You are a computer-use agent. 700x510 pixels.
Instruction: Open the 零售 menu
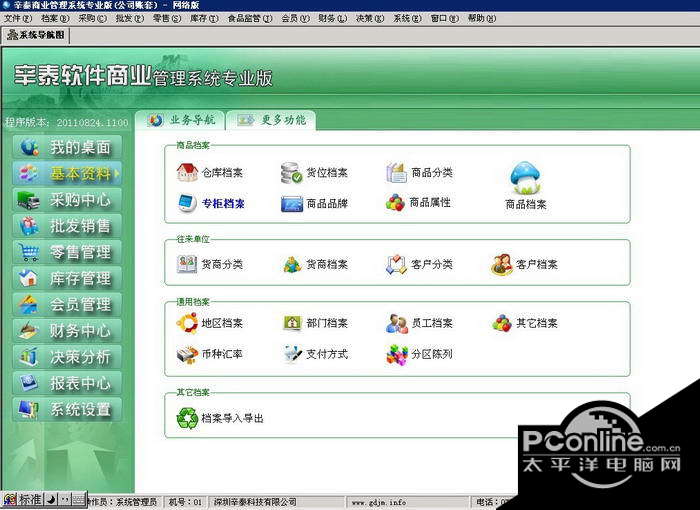(167, 18)
